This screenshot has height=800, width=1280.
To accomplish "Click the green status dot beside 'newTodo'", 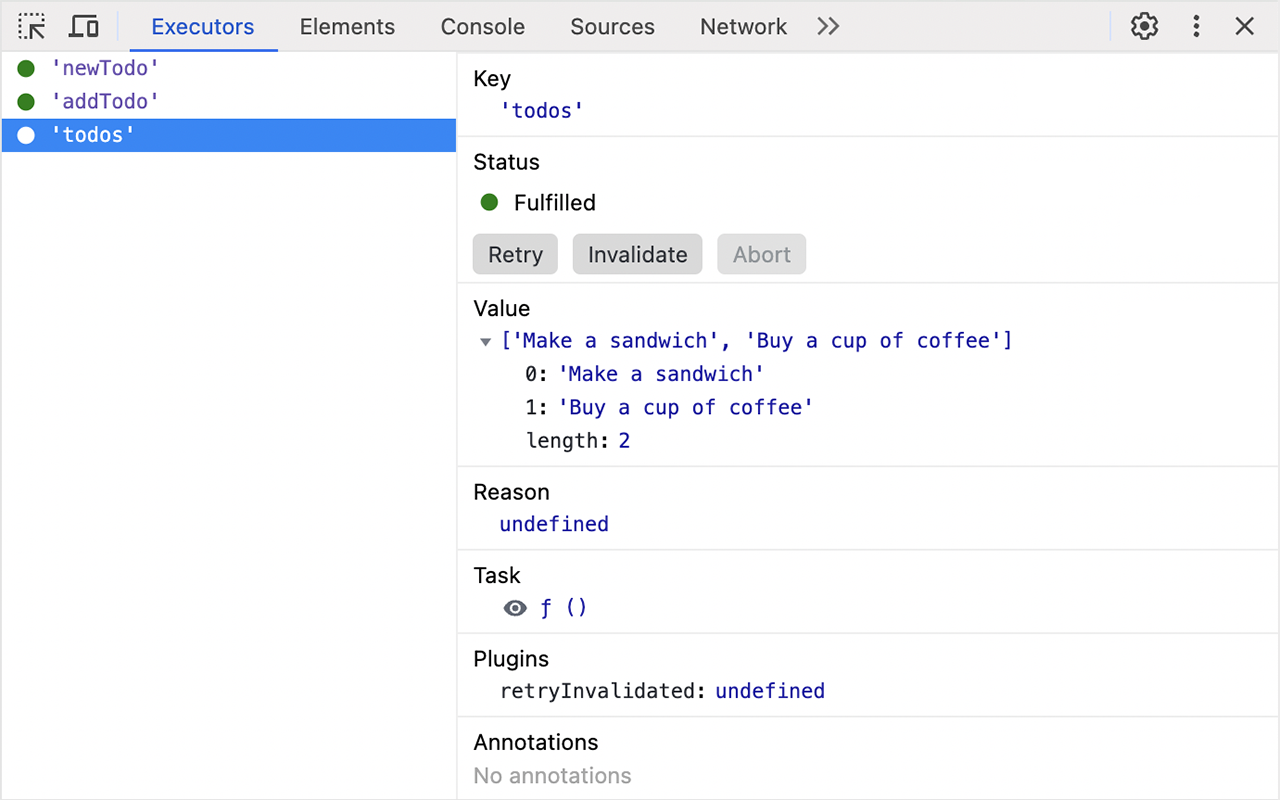I will (x=25, y=67).
